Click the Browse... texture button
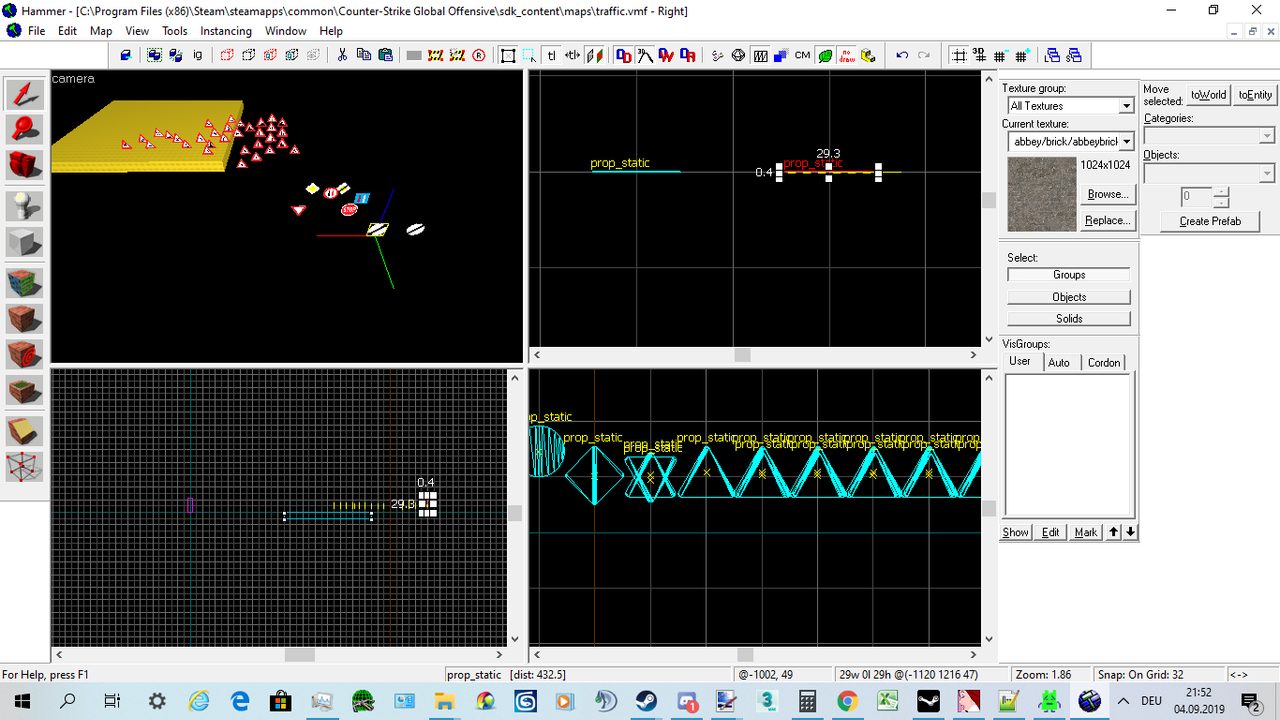This screenshot has width=1280, height=720. [1107, 194]
